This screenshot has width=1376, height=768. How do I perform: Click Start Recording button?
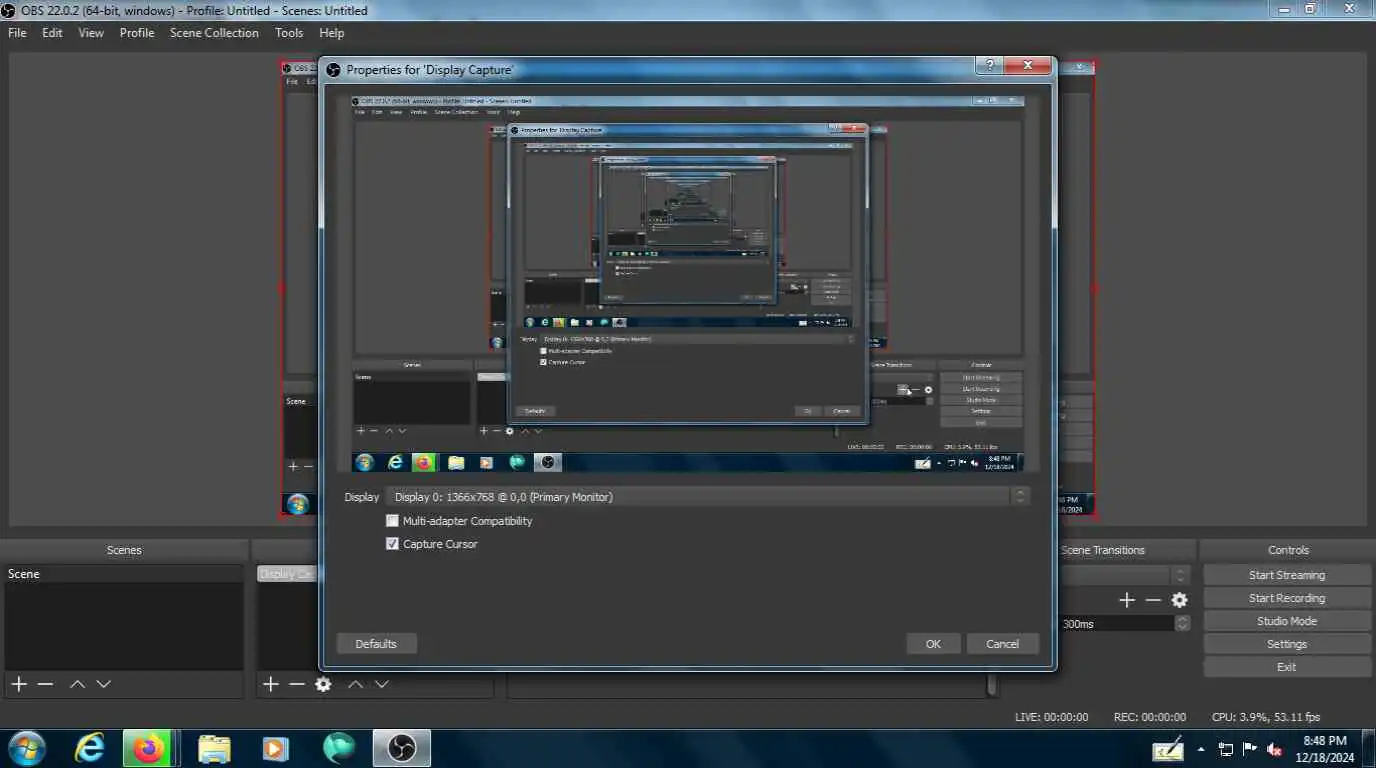point(1287,598)
